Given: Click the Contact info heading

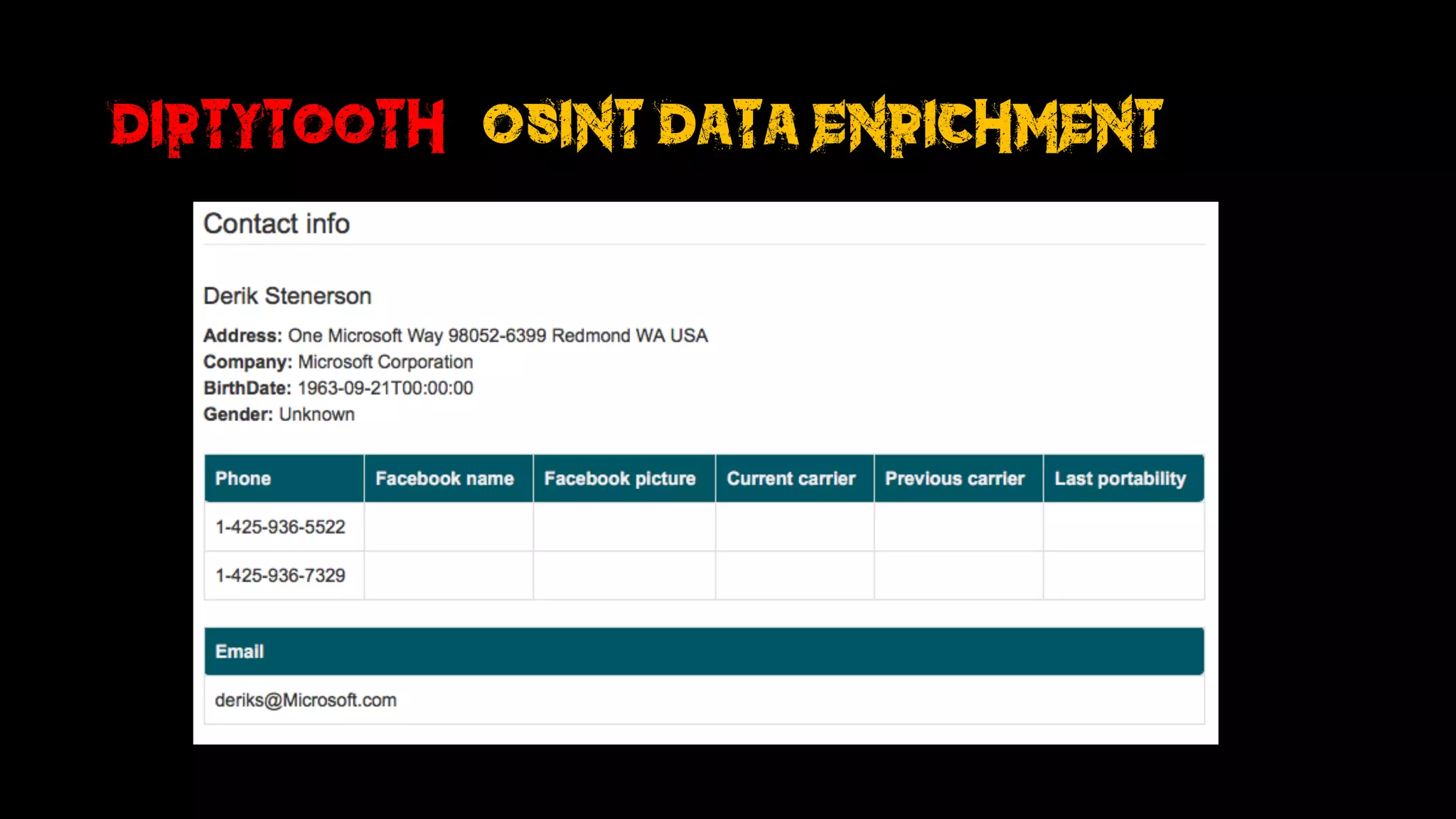Looking at the screenshot, I should tap(277, 224).
